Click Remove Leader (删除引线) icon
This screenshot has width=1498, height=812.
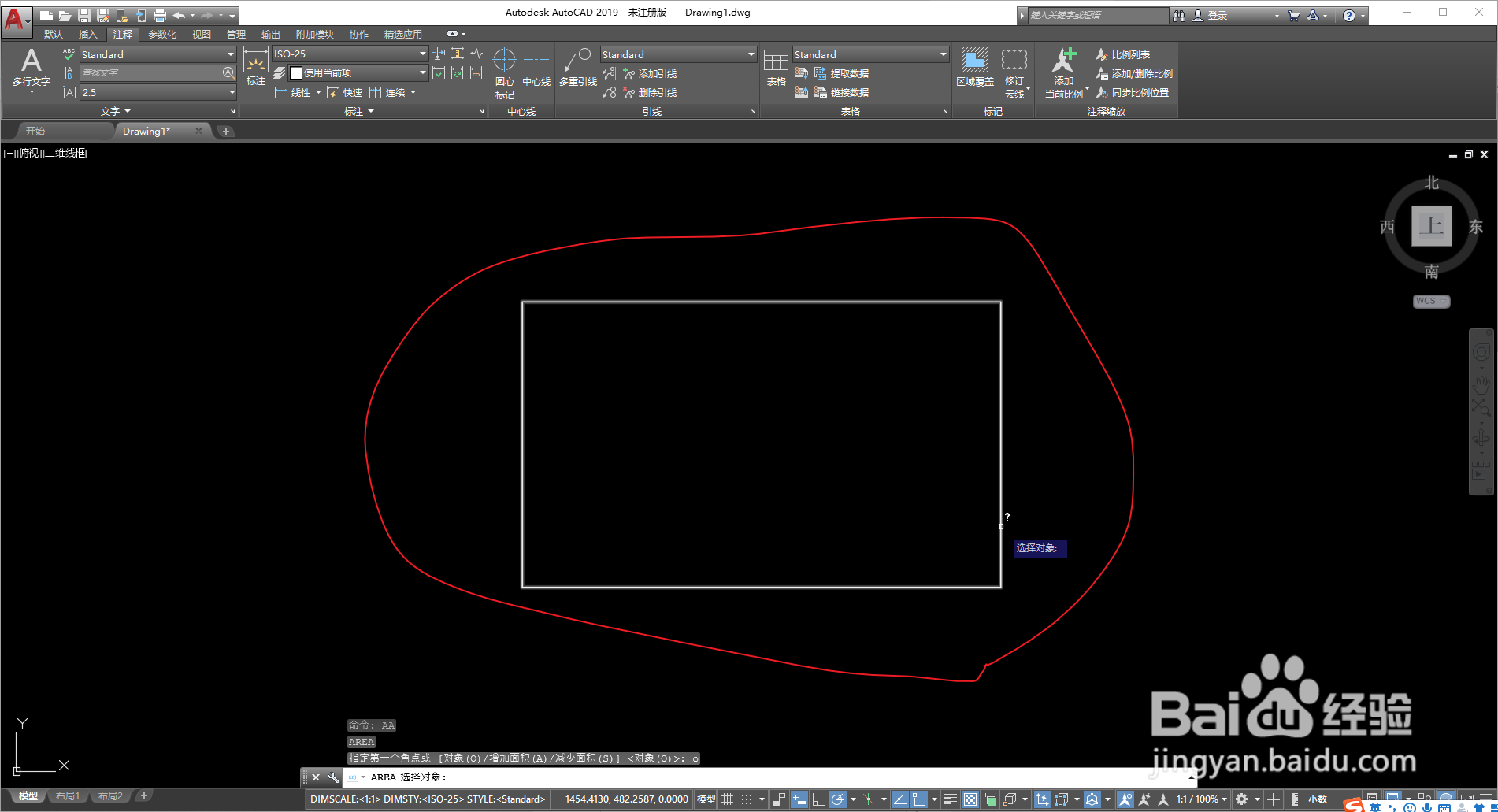(x=628, y=92)
